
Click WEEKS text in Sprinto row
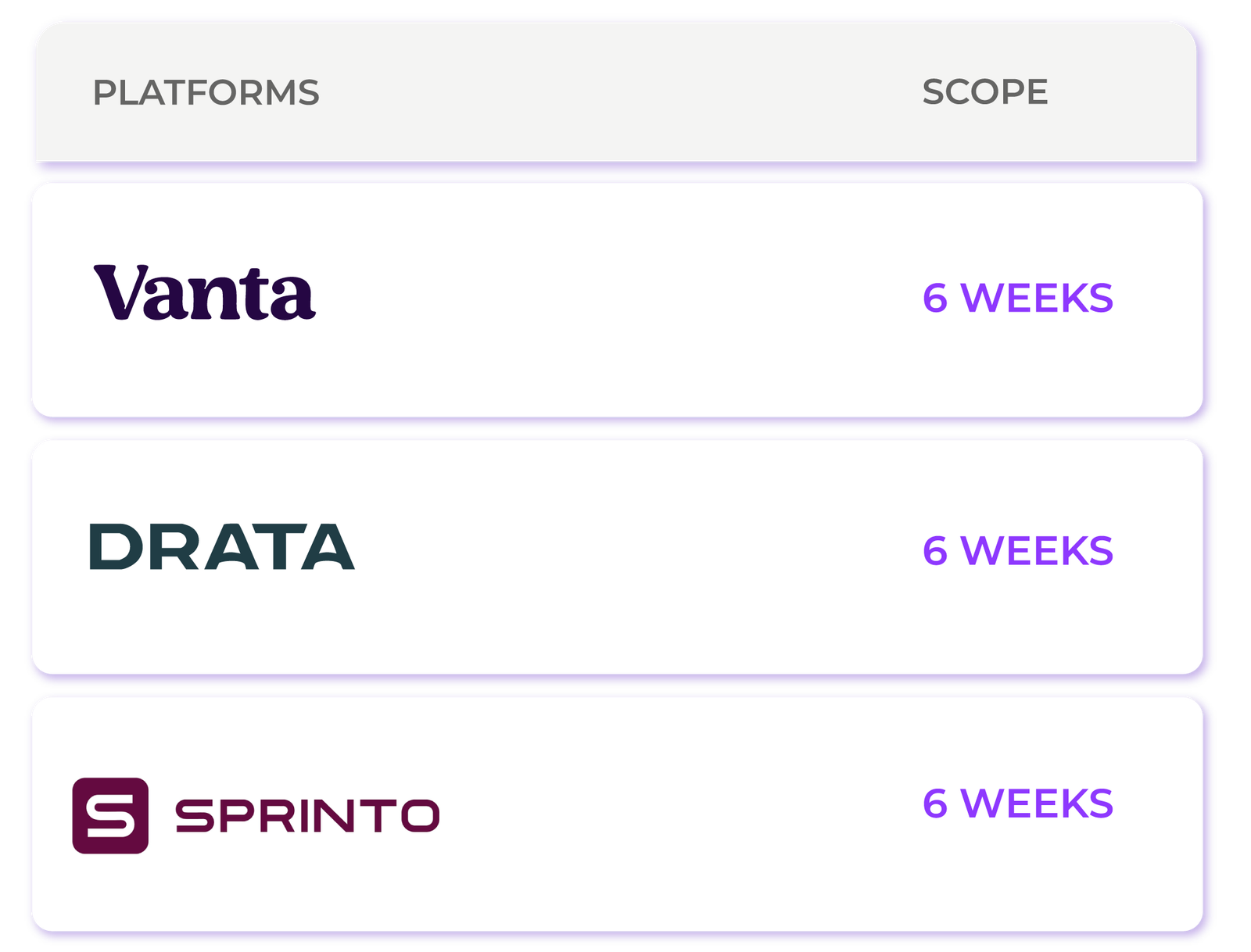click(1037, 803)
